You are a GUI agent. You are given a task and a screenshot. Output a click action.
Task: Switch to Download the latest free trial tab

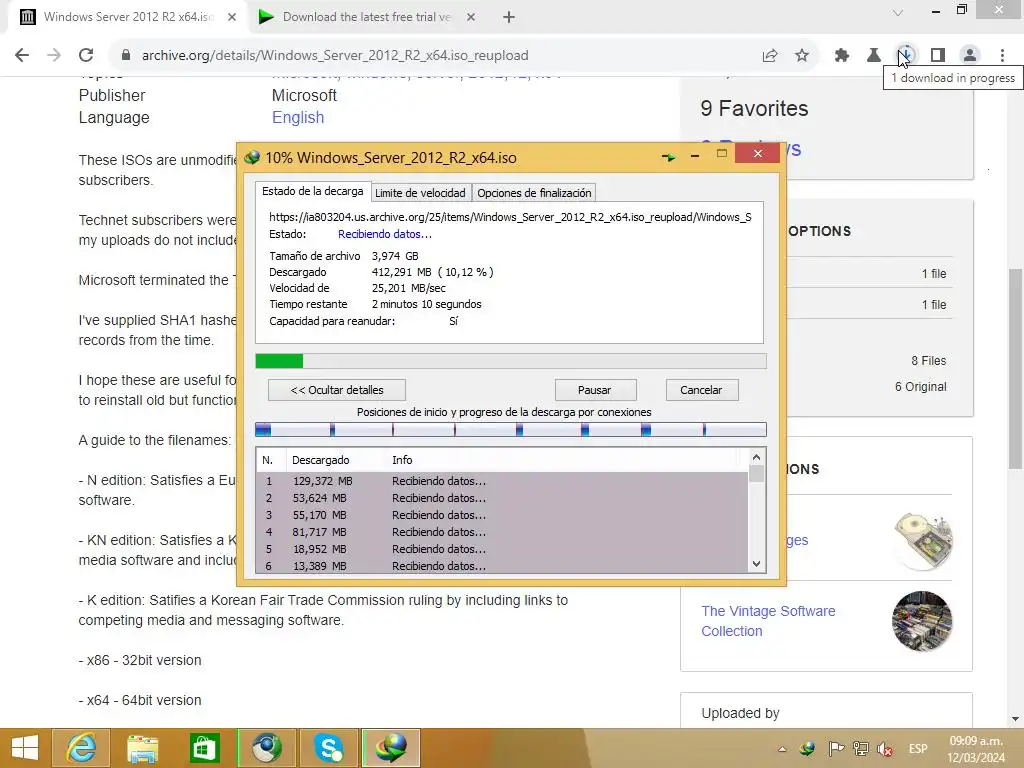tap(366, 17)
